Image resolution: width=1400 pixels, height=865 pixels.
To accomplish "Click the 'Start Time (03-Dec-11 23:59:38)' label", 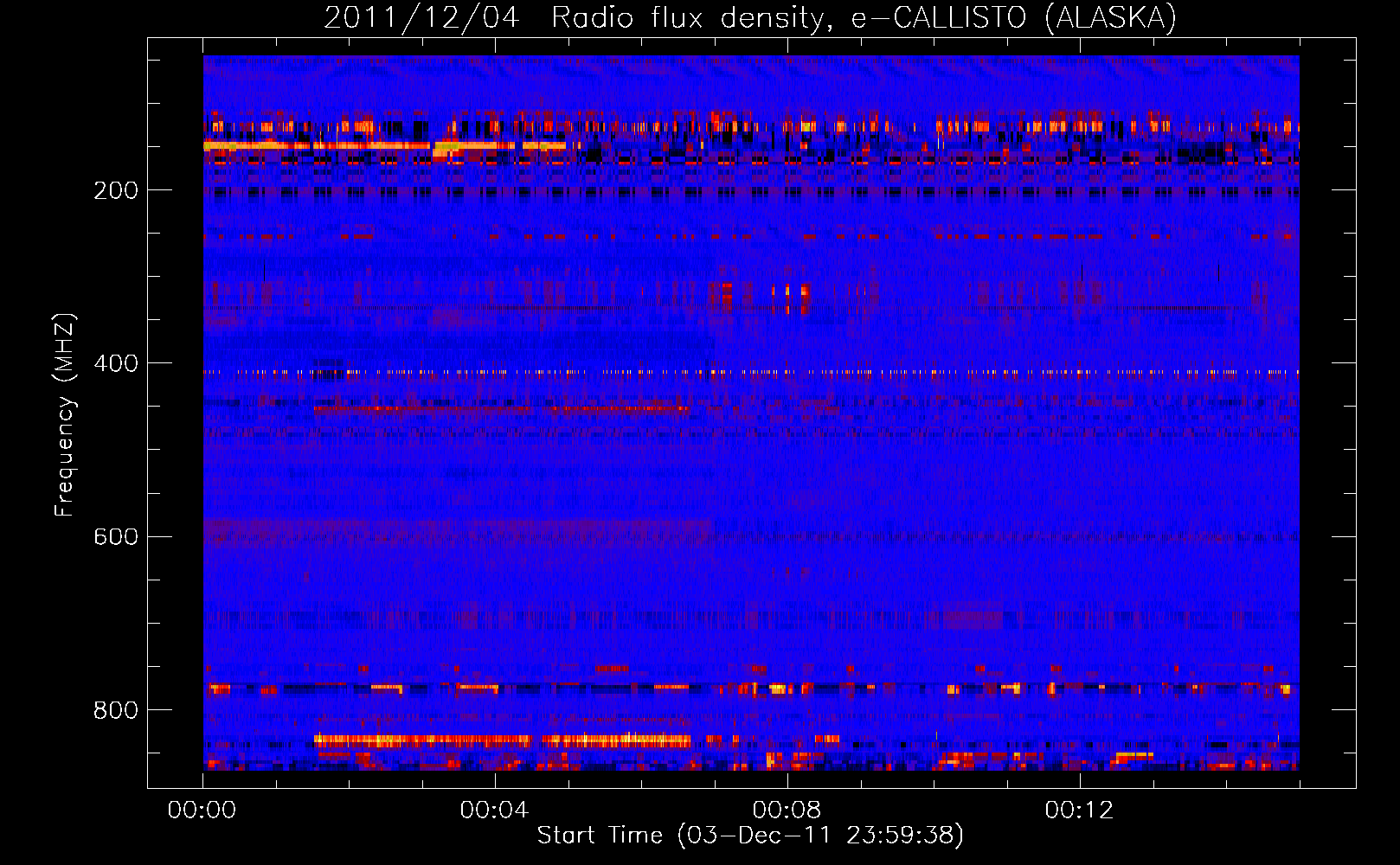I will 750,836.
